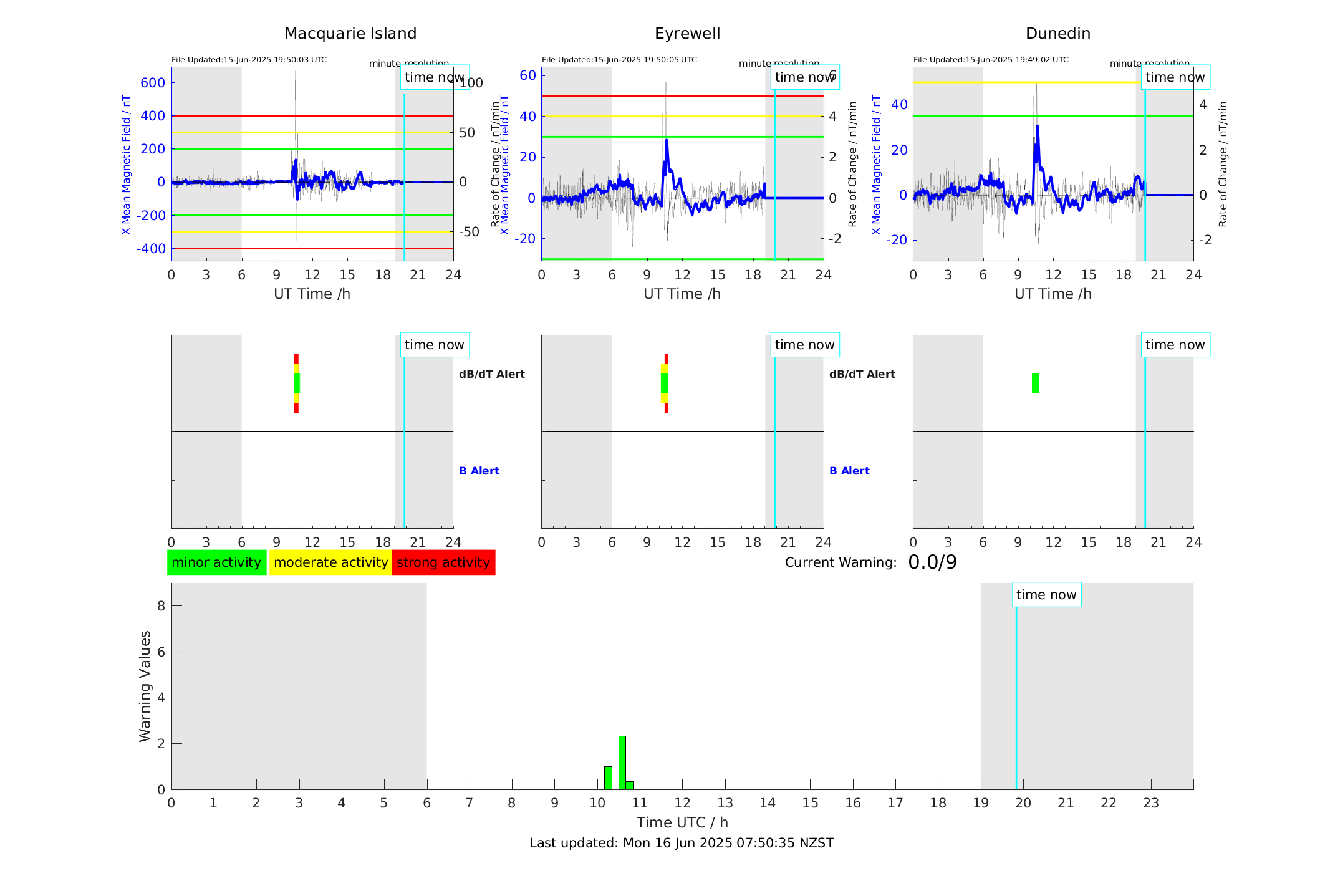Click the Eyrewell chart title
The width and height of the screenshot is (1320, 896).
click(x=687, y=34)
